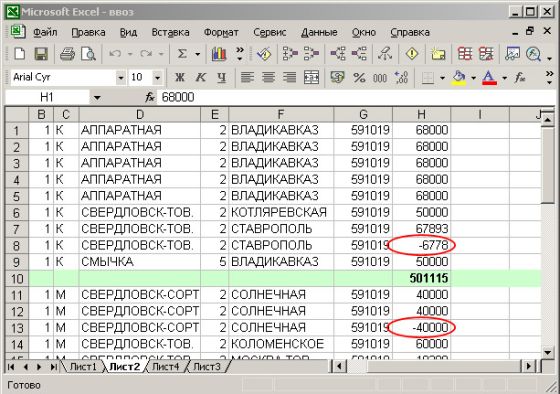Select column H header
560x394 pixels.
[421, 114]
